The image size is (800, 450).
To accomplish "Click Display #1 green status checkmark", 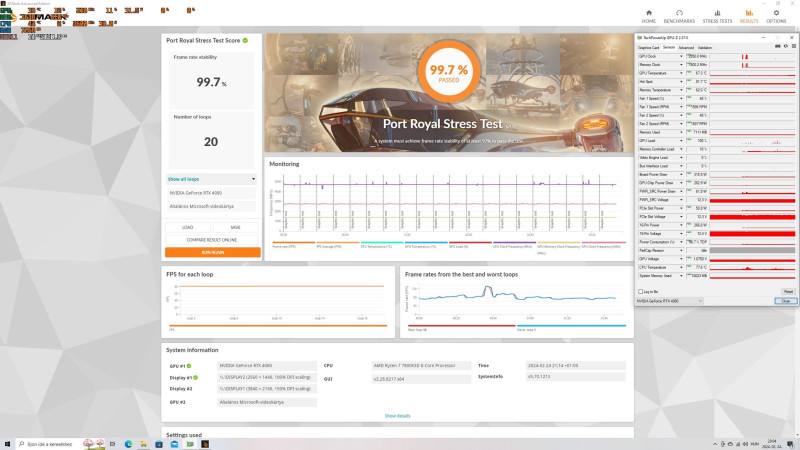I will (195, 378).
